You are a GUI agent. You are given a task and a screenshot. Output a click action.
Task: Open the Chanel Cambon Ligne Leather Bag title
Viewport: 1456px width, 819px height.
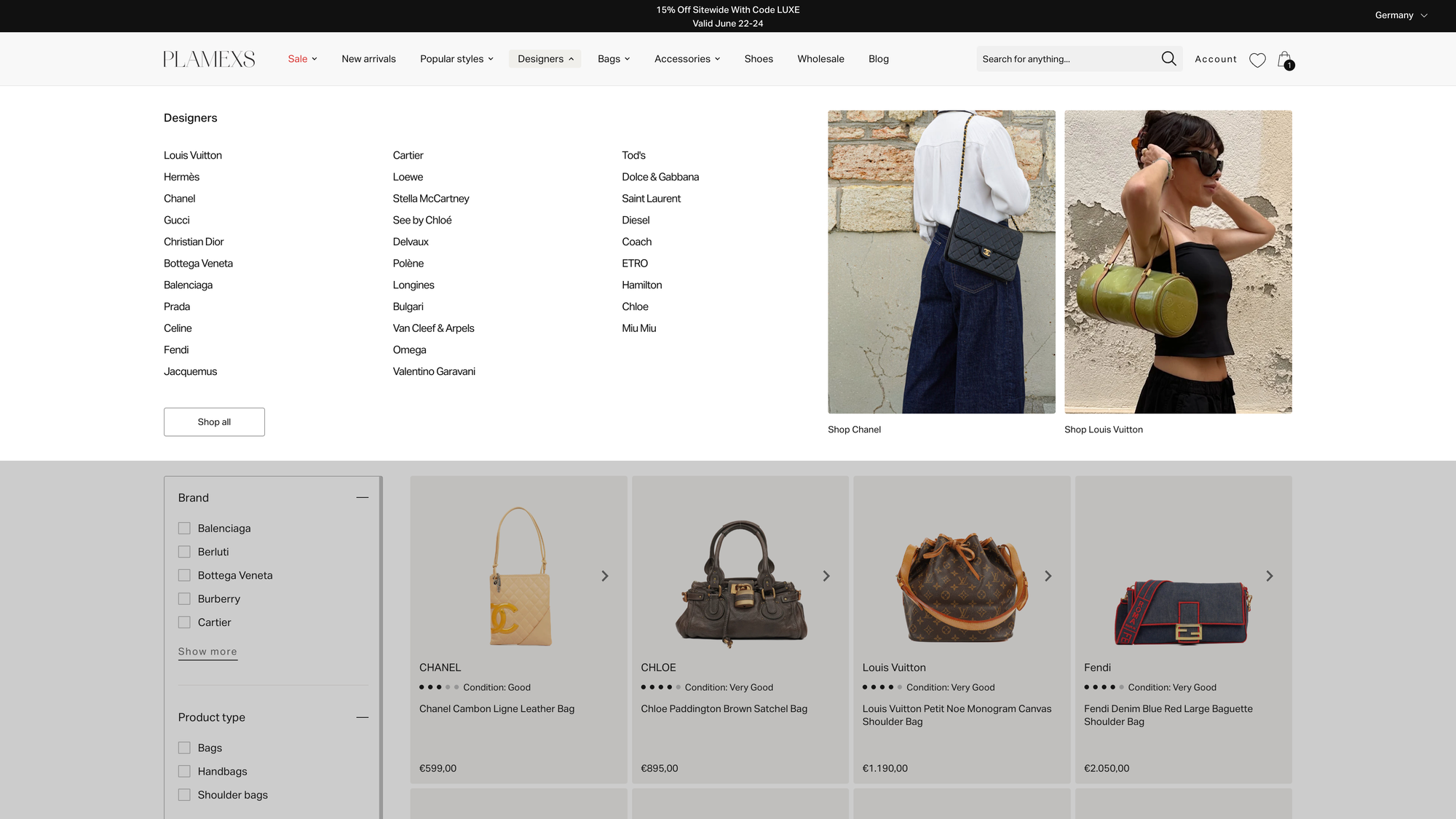(496, 709)
